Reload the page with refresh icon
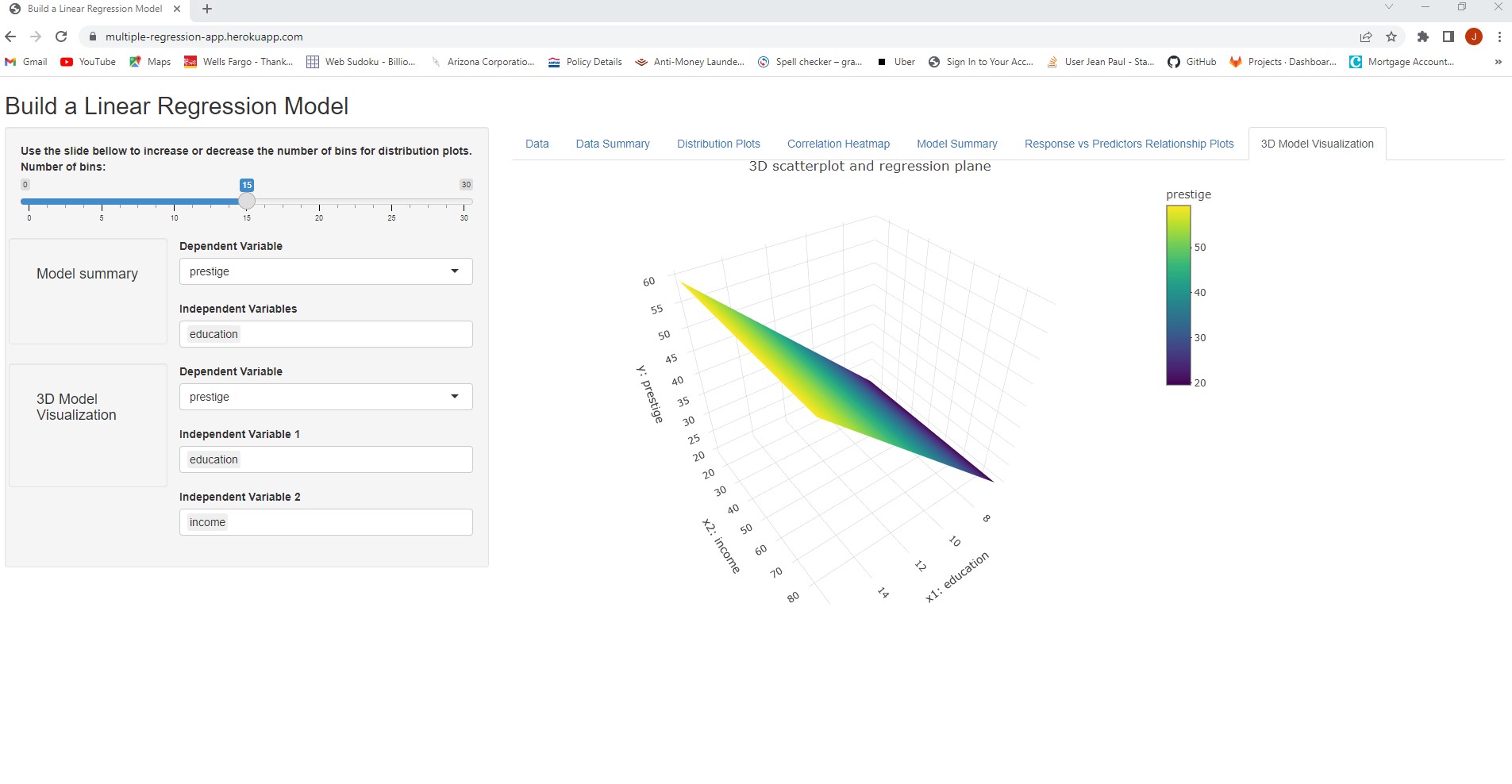This screenshot has height=784, width=1512. click(61, 37)
